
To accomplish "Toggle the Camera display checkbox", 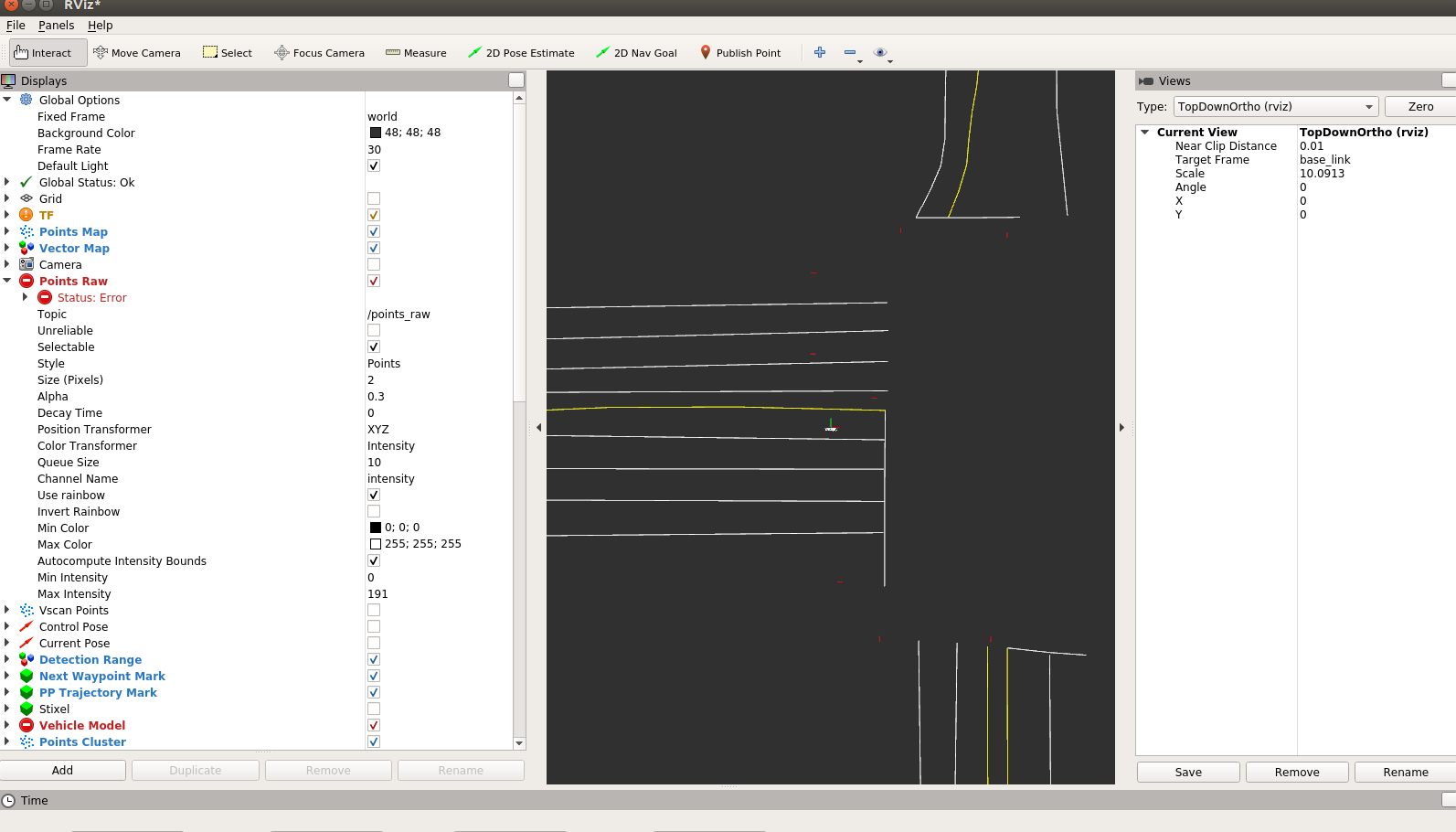I will point(374,264).
